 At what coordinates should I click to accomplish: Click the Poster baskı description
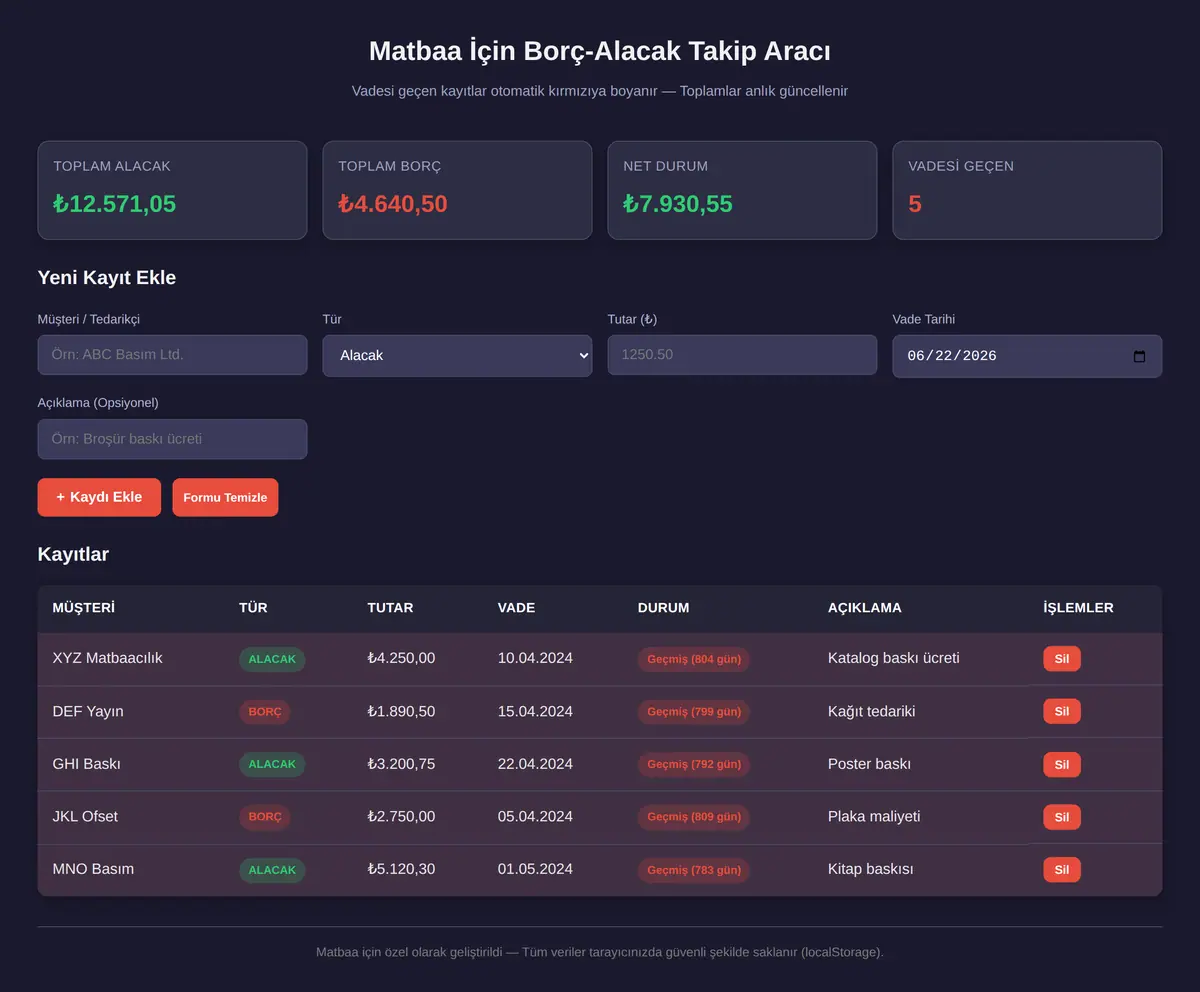point(869,764)
